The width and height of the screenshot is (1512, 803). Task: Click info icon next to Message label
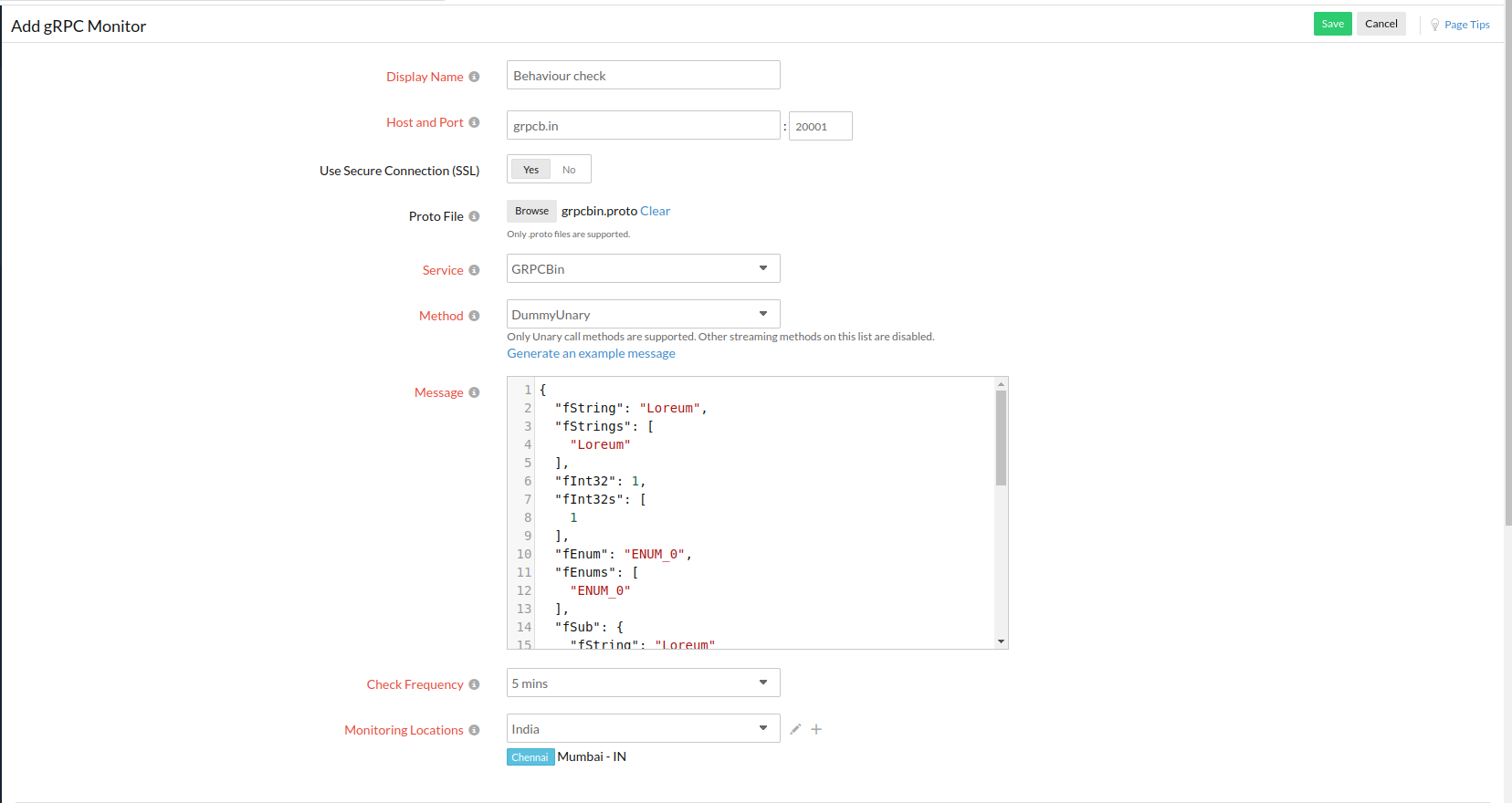coord(474,392)
